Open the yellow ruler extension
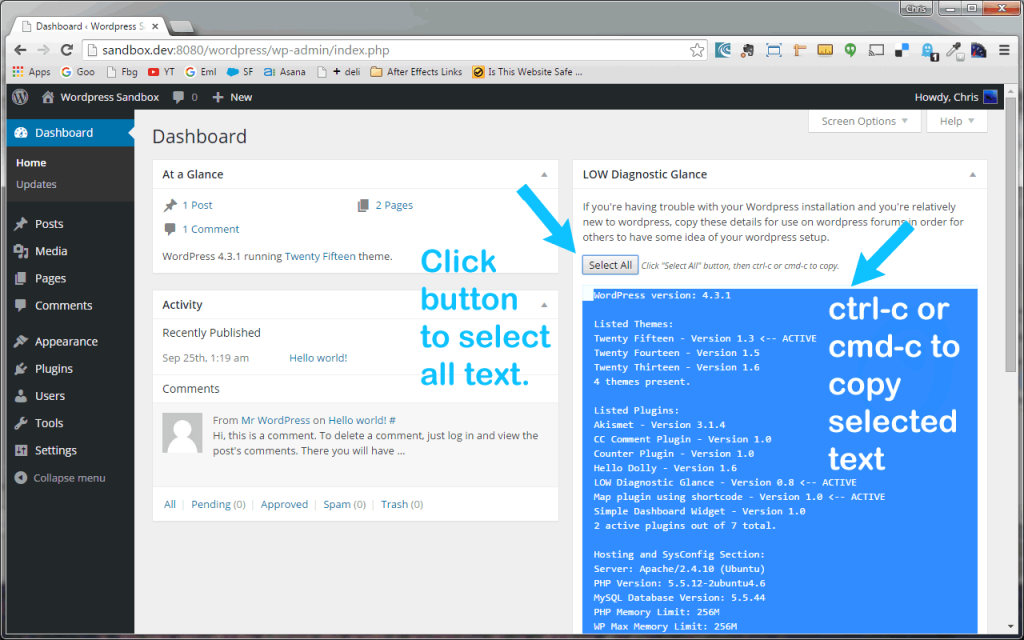1024x640 pixels. point(825,50)
